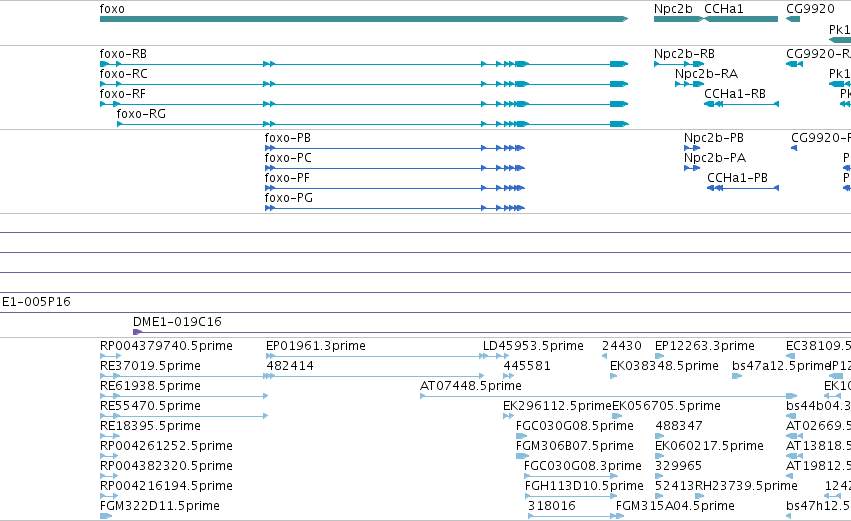Select the EK038348.5prime EST

pyautogui.click(x=613, y=376)
